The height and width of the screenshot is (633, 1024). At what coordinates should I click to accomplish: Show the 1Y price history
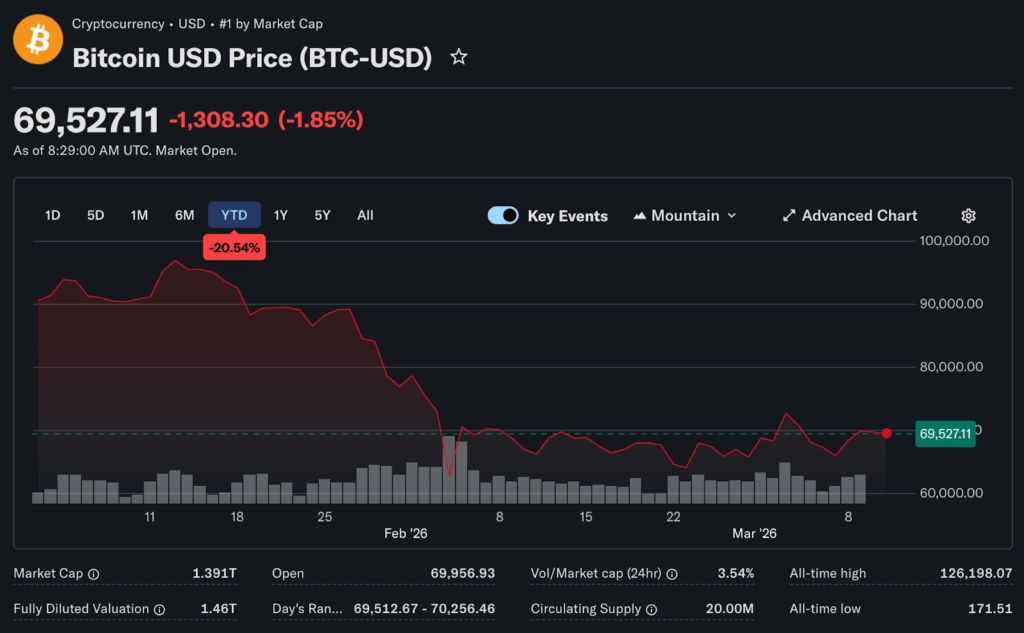281,215
